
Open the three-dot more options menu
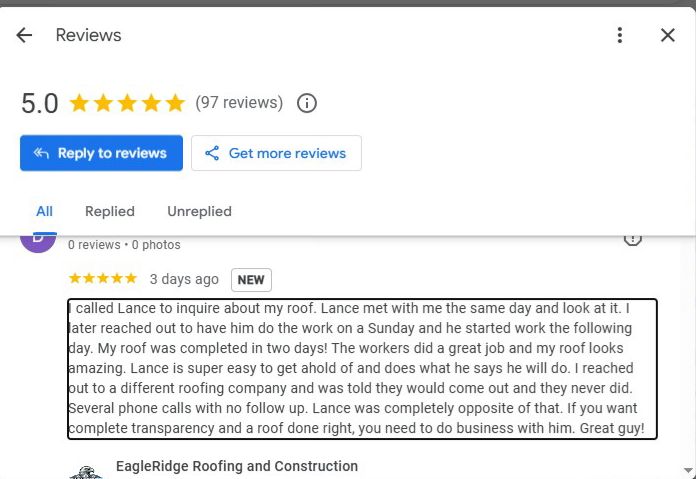[x=620, y=35]
